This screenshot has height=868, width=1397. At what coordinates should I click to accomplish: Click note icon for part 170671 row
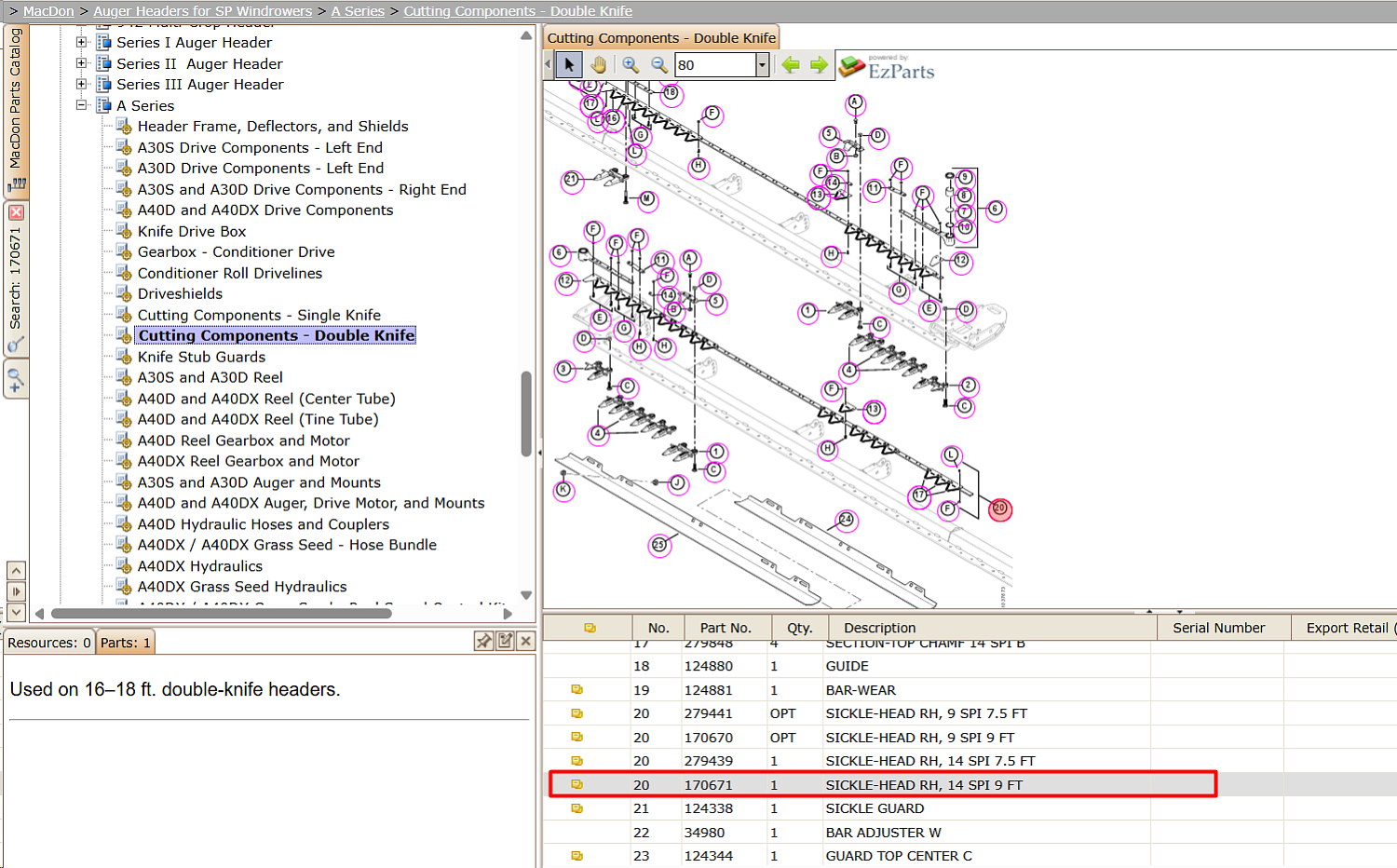pyautogui.click(x=576, y=785)
